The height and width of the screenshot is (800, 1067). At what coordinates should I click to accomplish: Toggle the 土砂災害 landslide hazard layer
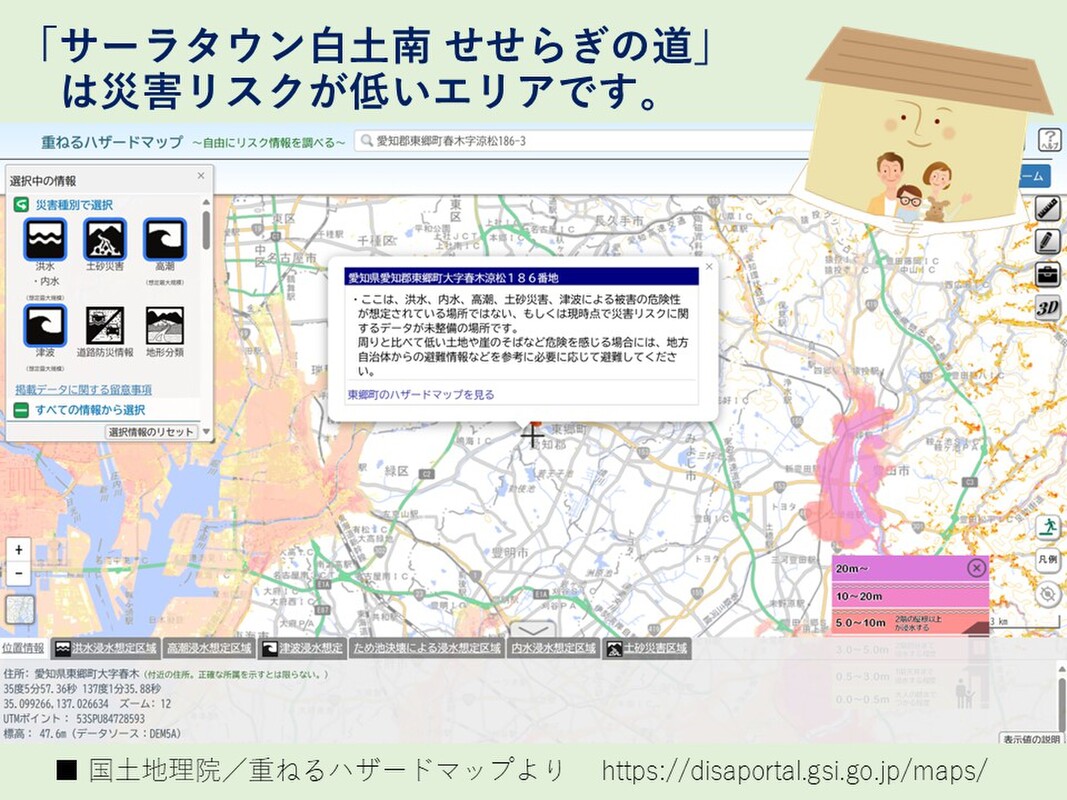coord(105,240)
